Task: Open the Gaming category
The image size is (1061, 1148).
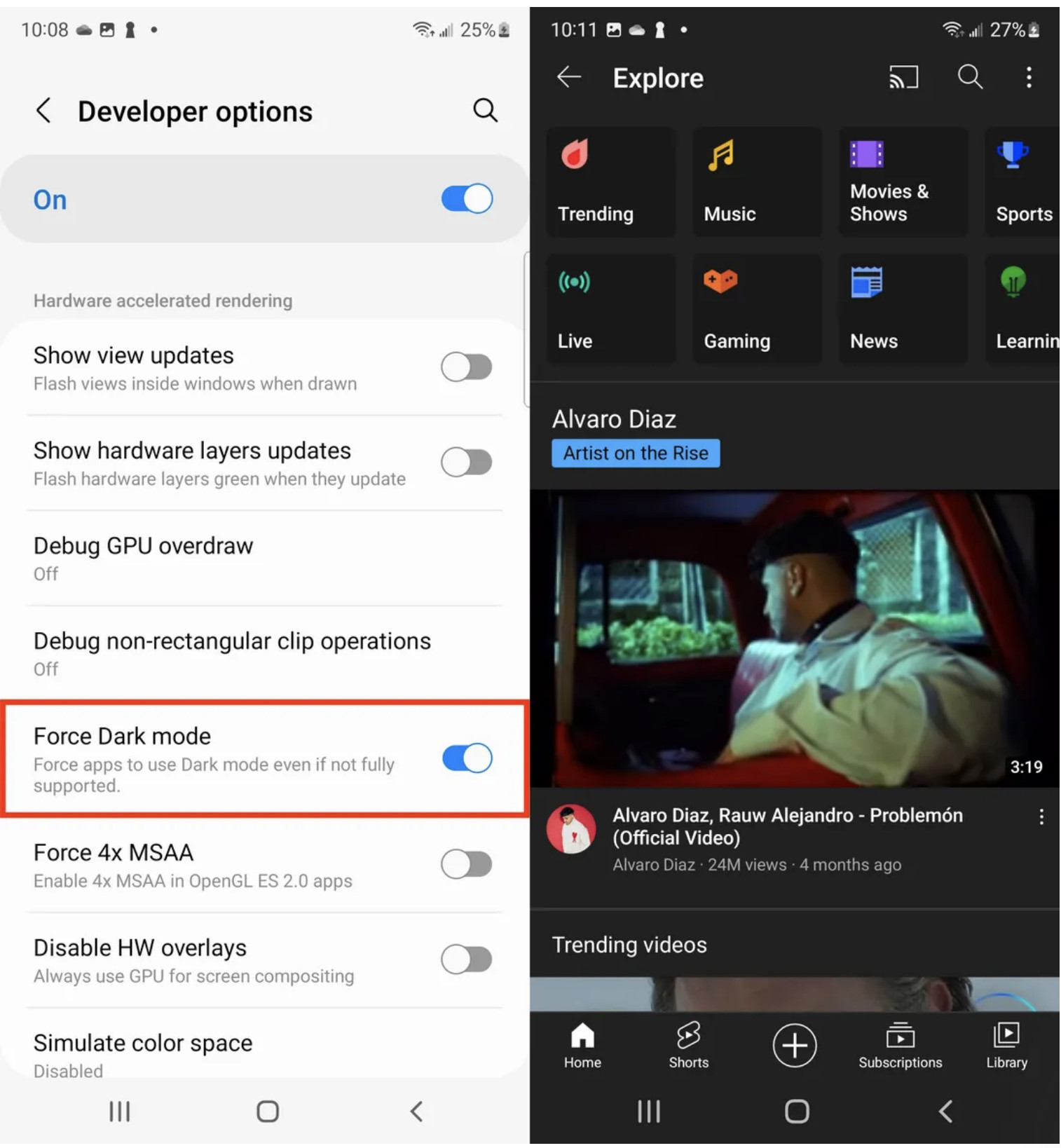Action: 757,309
